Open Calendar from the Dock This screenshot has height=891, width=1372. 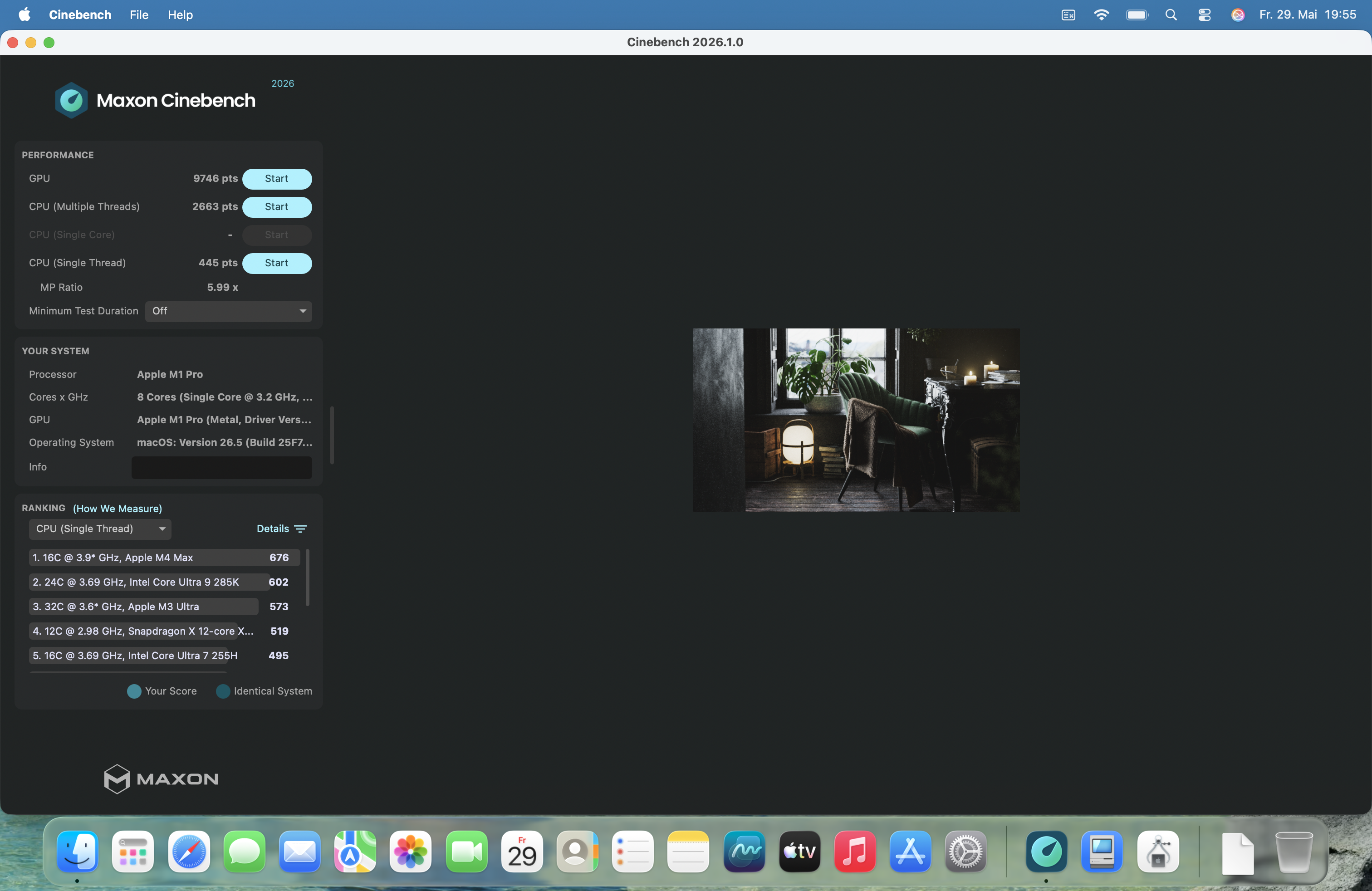522,851
